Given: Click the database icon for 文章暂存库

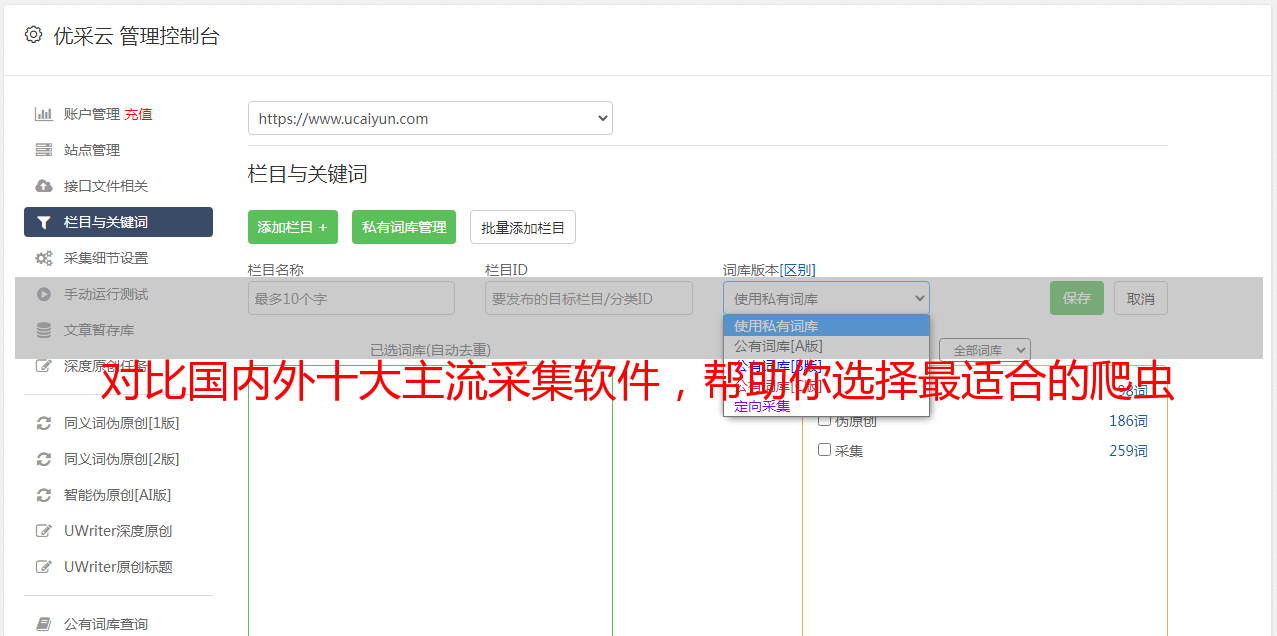Looking at the screenshot, I should (44, 330).
